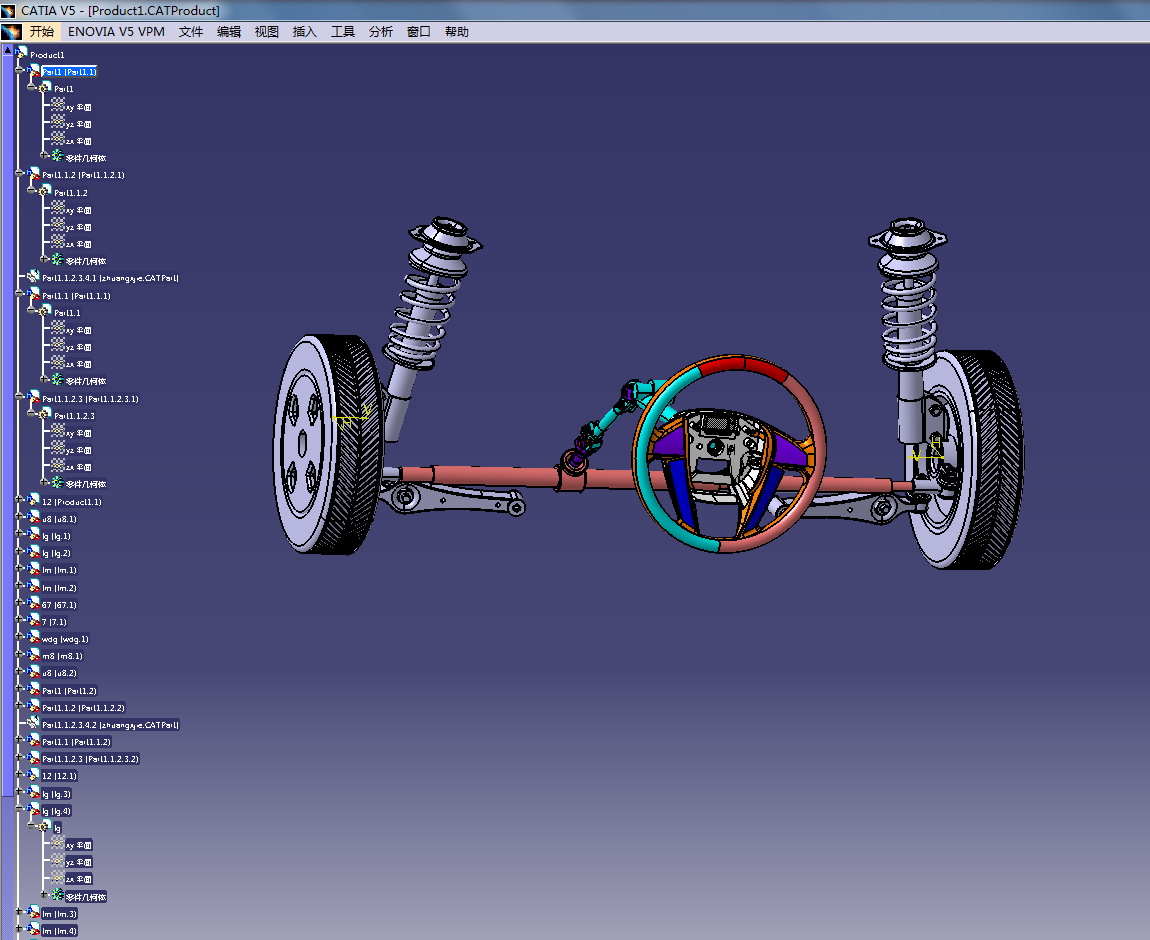Screen dimensions: 1150x940
Task: Click the gear part icon for Part1.1.2
Action: coord(45,191)
